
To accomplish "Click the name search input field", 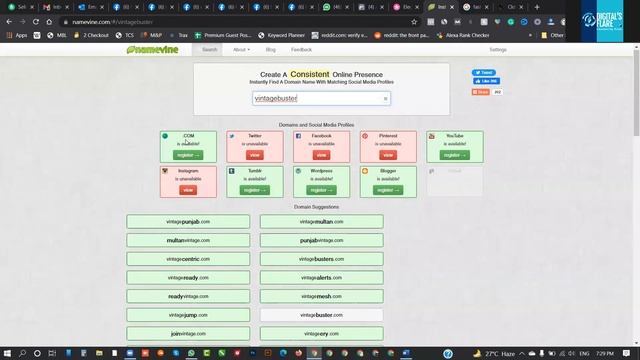I will tap(321, 98).
